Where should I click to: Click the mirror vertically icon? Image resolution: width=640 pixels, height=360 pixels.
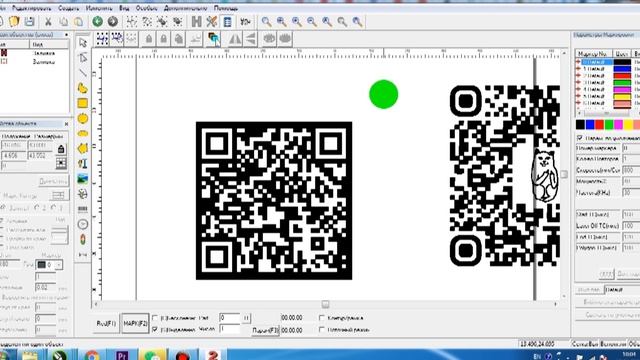coord(251,39)
